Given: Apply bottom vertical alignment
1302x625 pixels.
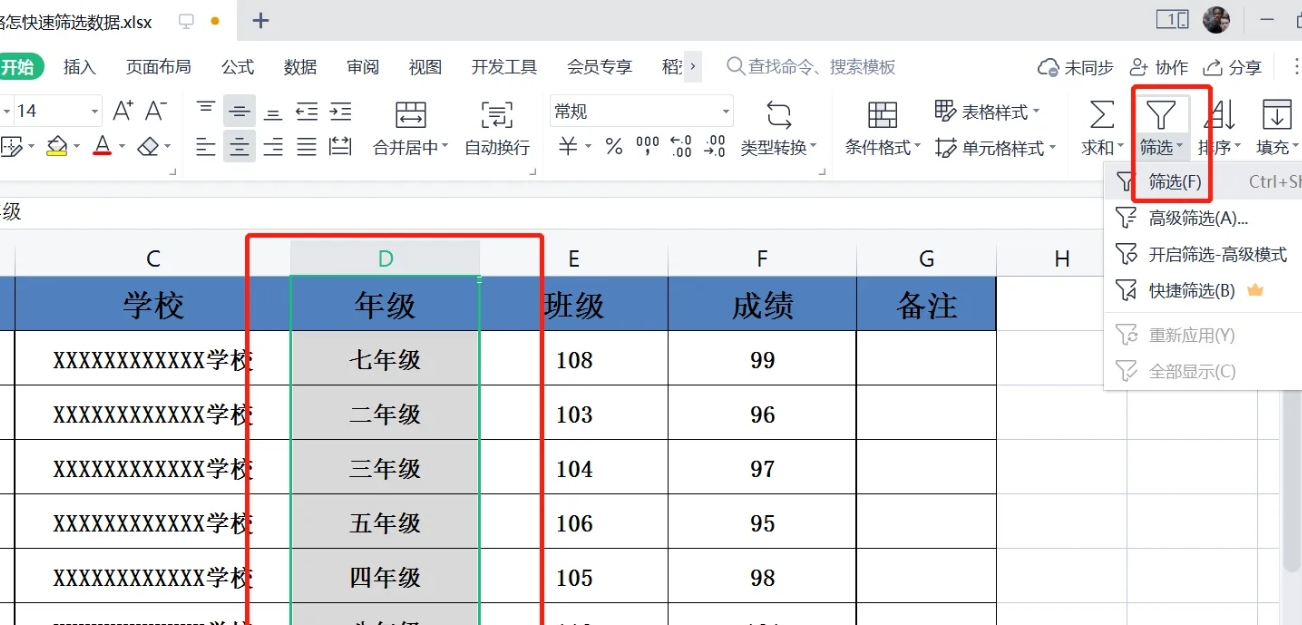Looking at the screenshot, I should pyautogui.click(x=272, y=111).
